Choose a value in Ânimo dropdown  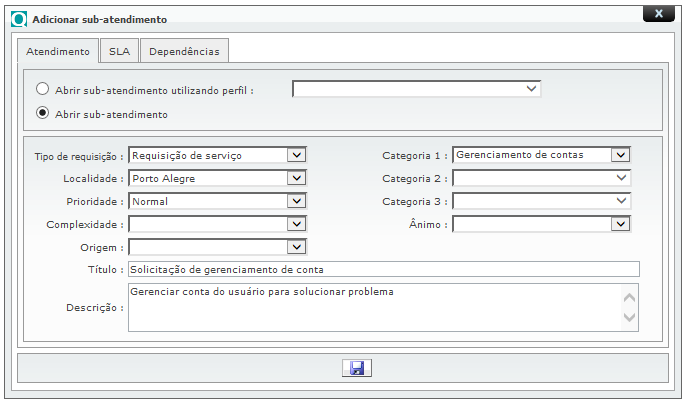tap(541, 224)
